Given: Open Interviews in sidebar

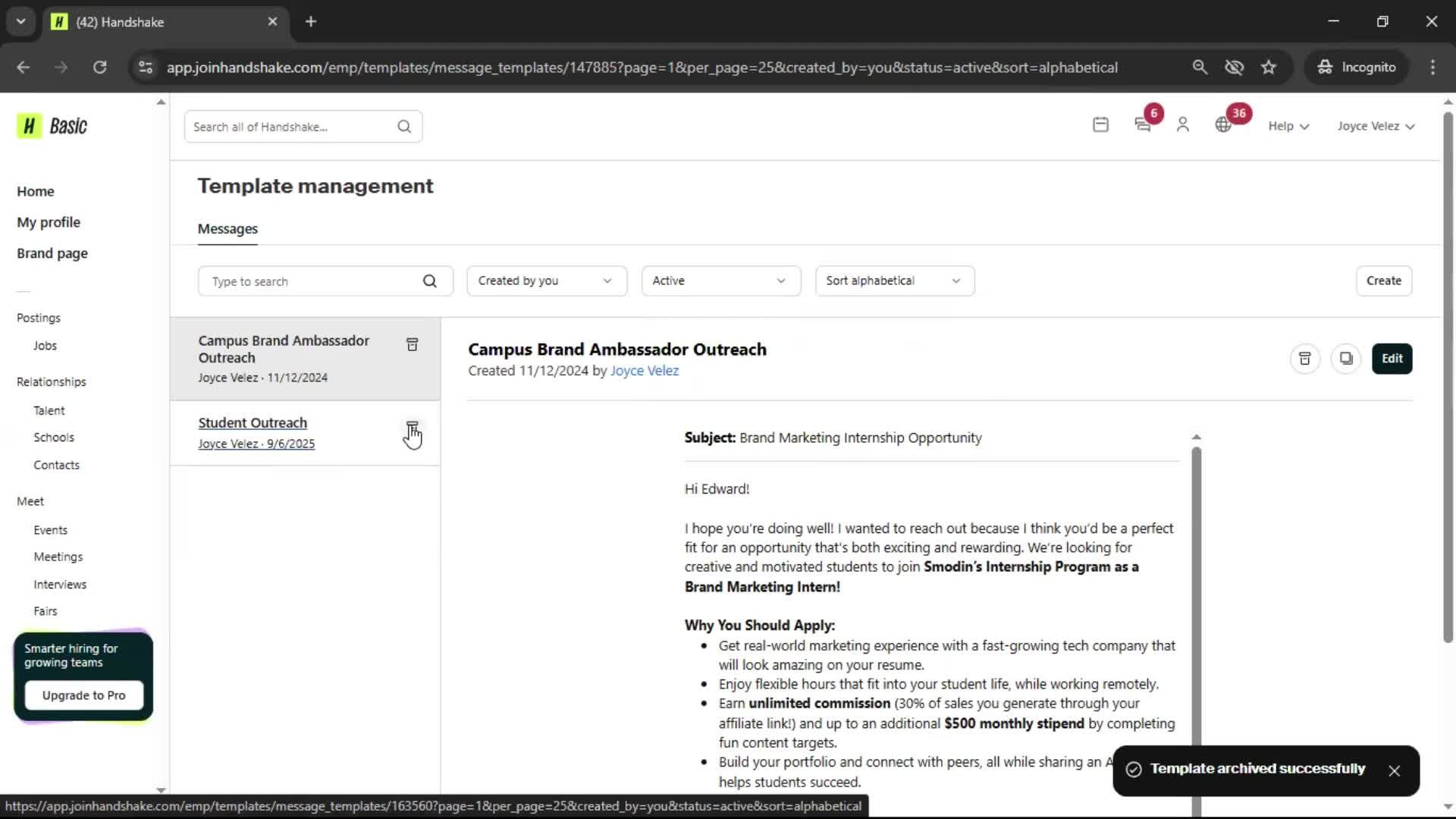Looking at the screenshot, I should pyautogui.click(x=60, y=585).
